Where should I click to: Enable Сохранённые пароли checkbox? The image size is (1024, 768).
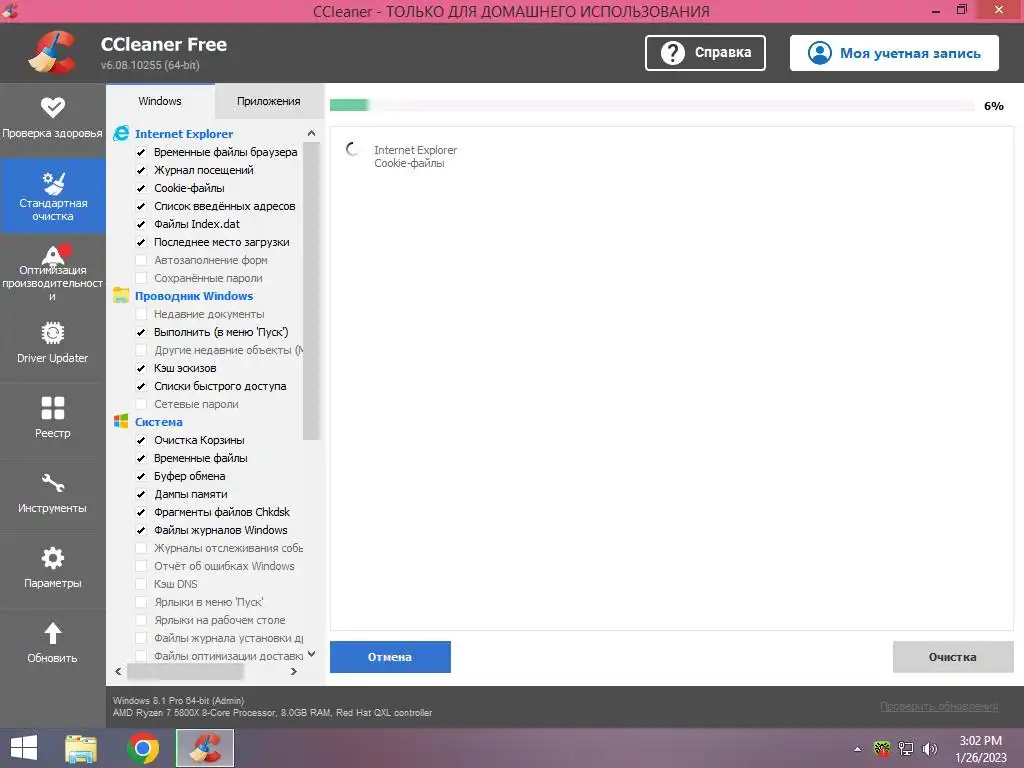point(141,278)
